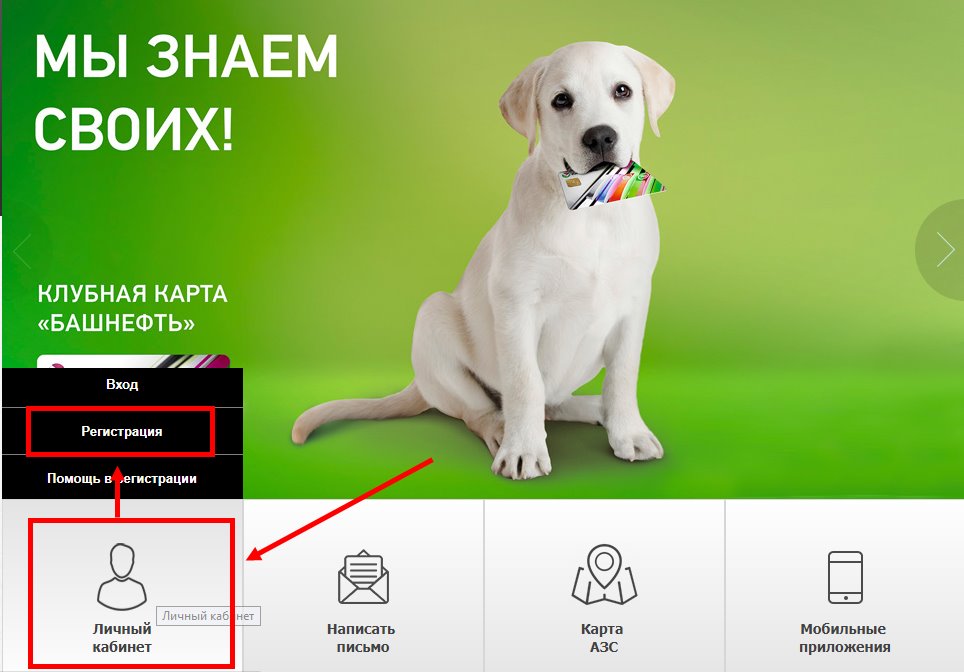Click the Написать письмо text label
Image resolution: width=964 pixels, height=672 pixels.
pos(362,638)
